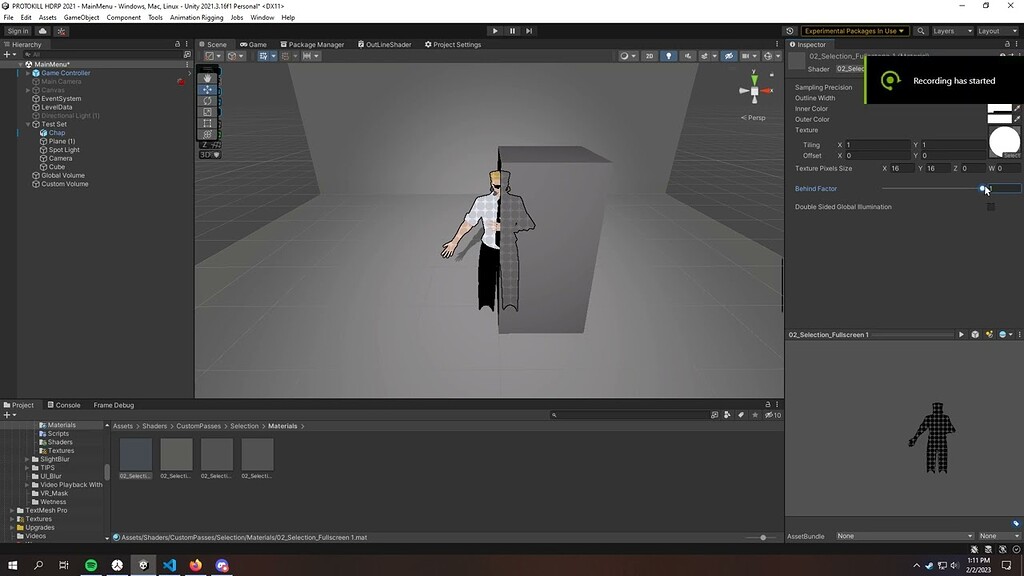Toggle scene view lighting

coord(668,56)
